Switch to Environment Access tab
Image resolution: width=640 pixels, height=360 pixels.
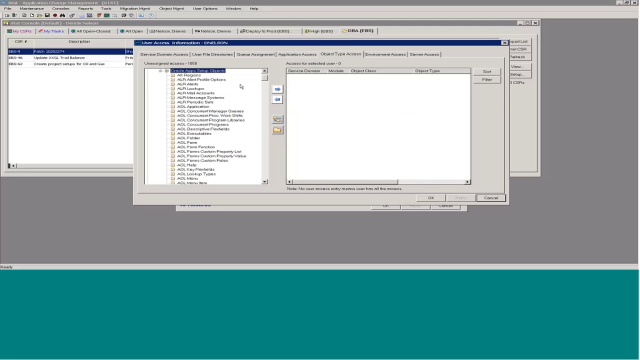(385, 54)
